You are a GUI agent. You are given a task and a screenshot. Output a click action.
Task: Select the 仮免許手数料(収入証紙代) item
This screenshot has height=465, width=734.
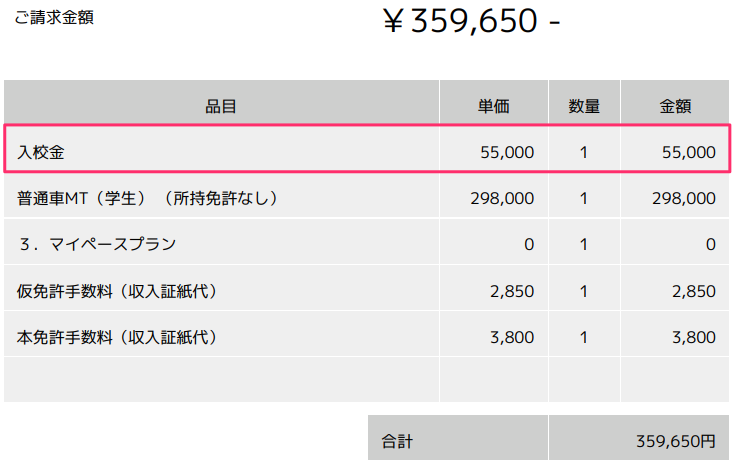117,291
